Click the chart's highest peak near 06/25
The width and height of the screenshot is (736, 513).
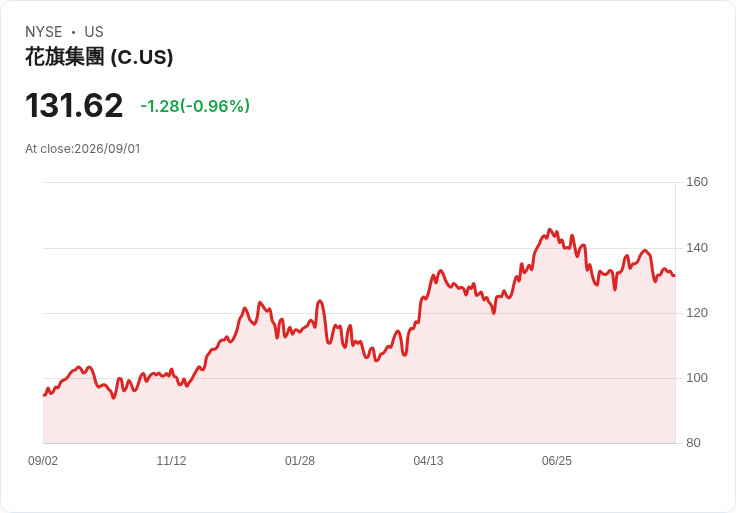(550, 230)
